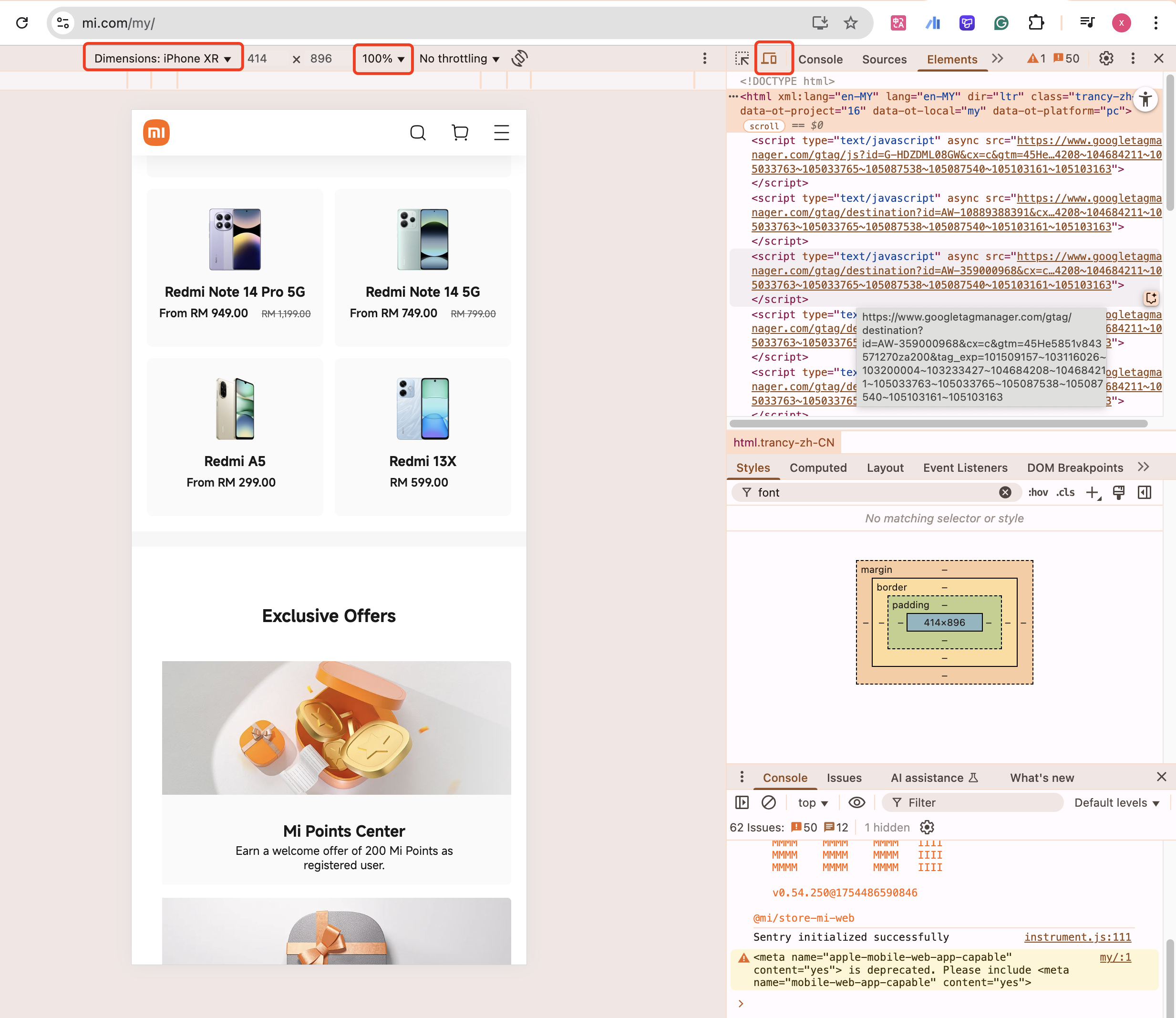Image resolution: width=1176 pixels, height=1018 pixels.
Task: Activate the inspect element picker
Action: click(x=742, y=59)
